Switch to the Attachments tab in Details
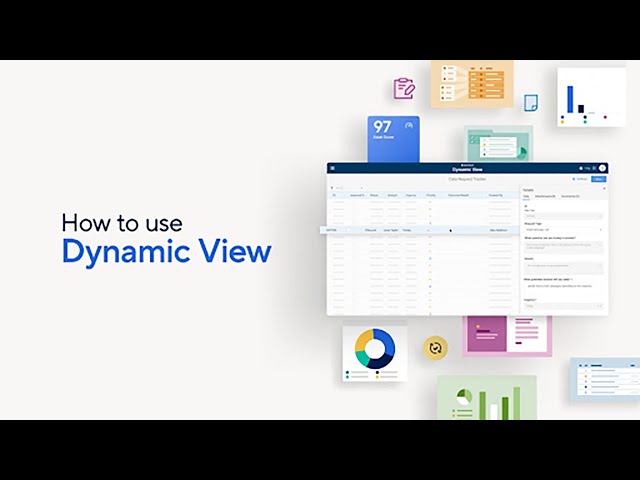Viewport: 640px width, 480px height. pyautogui.click(x=545, y=196)
